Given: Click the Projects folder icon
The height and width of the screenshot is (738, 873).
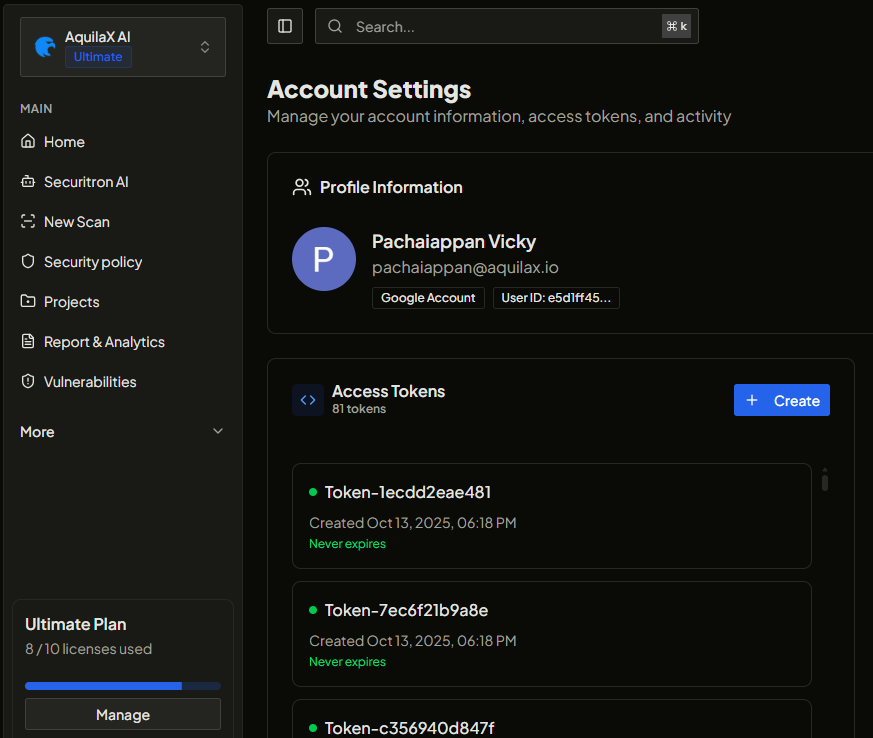Looking at the screenshot, I should tap(28, 302).
